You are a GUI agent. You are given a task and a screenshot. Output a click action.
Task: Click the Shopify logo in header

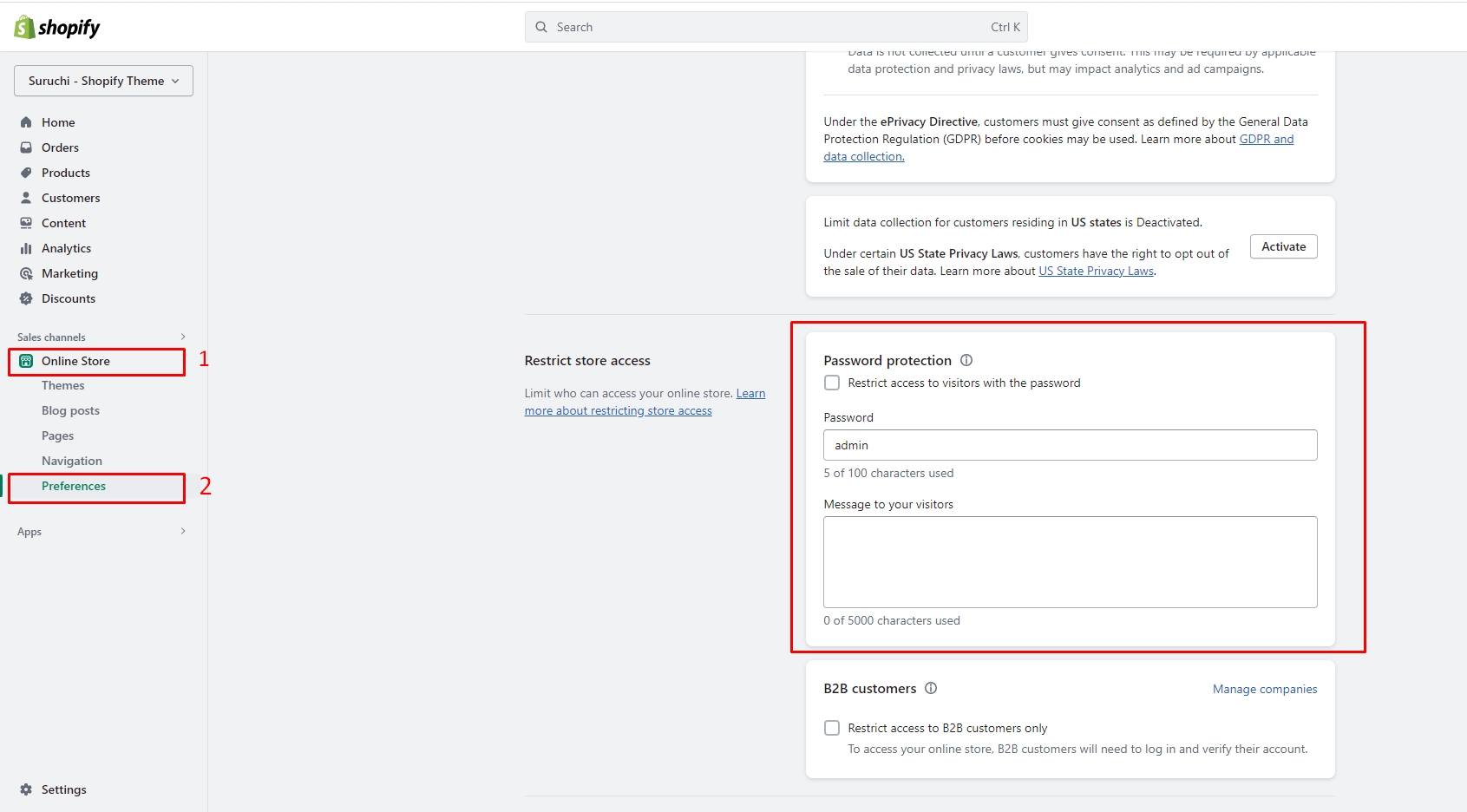click(x=57, y=27)
